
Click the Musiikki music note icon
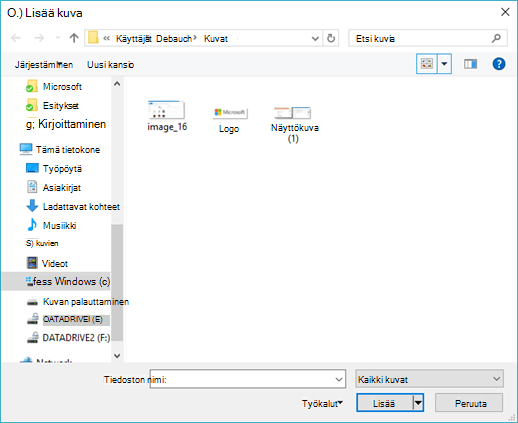click(32, 225)
